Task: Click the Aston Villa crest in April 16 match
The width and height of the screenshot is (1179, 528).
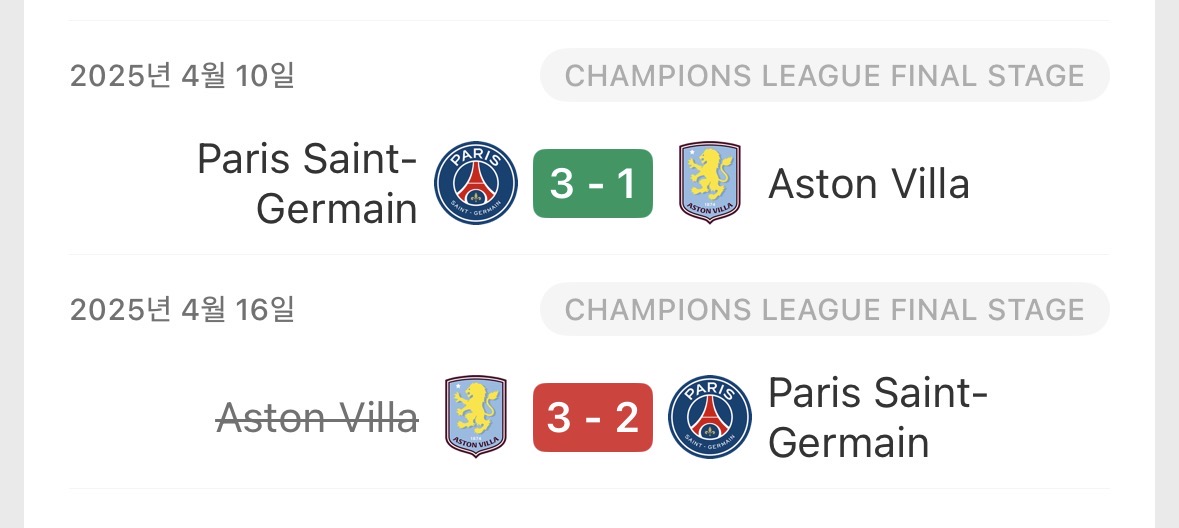Action: click(476, 417)
